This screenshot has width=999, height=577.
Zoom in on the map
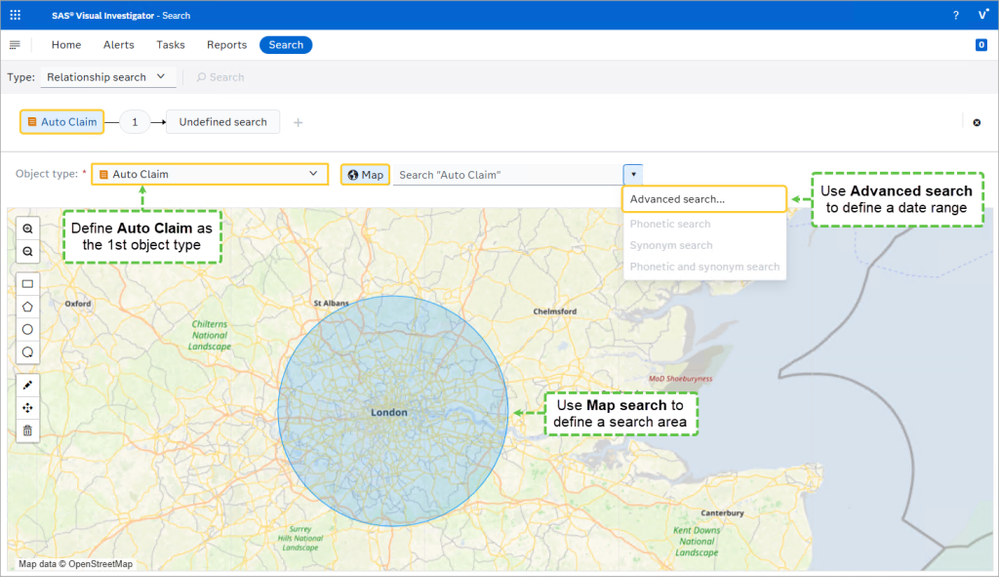[x=28, y=229]
